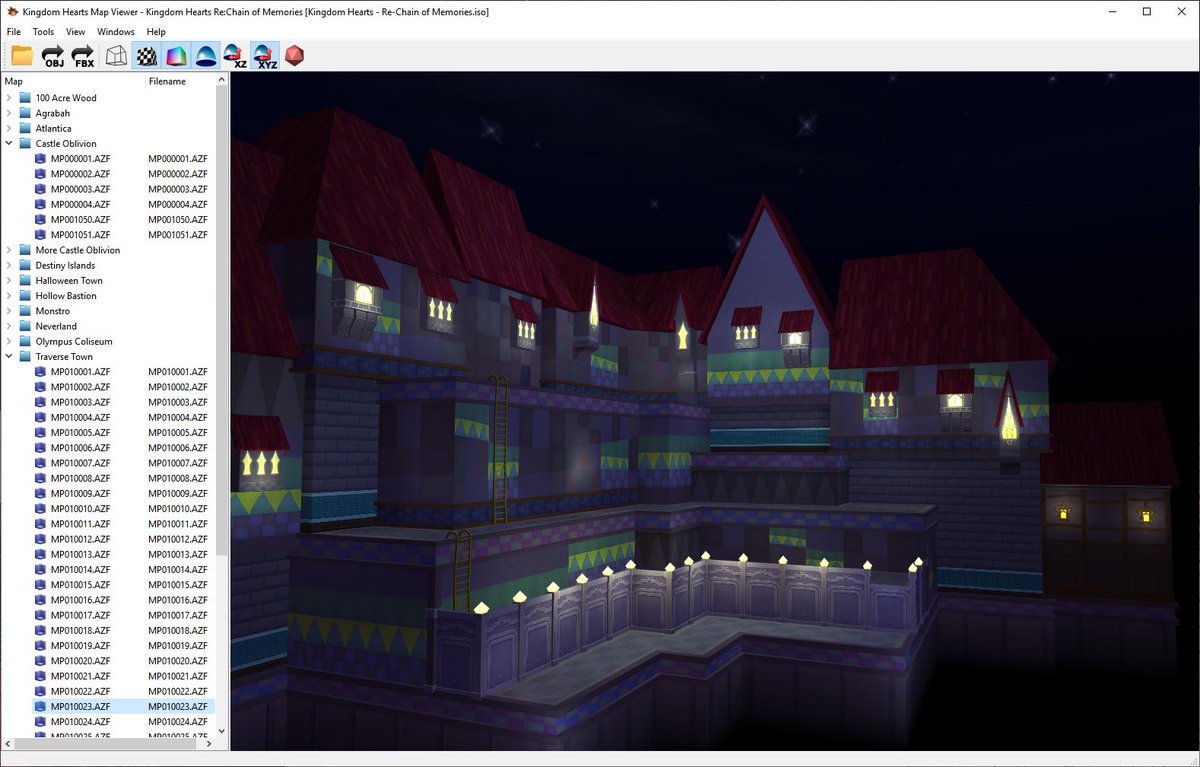The height and width of the screenshot is (767, 1200).
Task: Select map MP000003.AZF
Action: [80, 189]
